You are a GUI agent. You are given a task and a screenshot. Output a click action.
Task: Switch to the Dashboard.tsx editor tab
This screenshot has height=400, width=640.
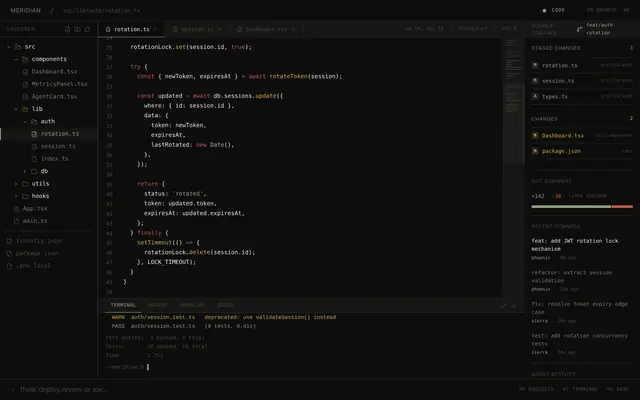click(267, 29)
